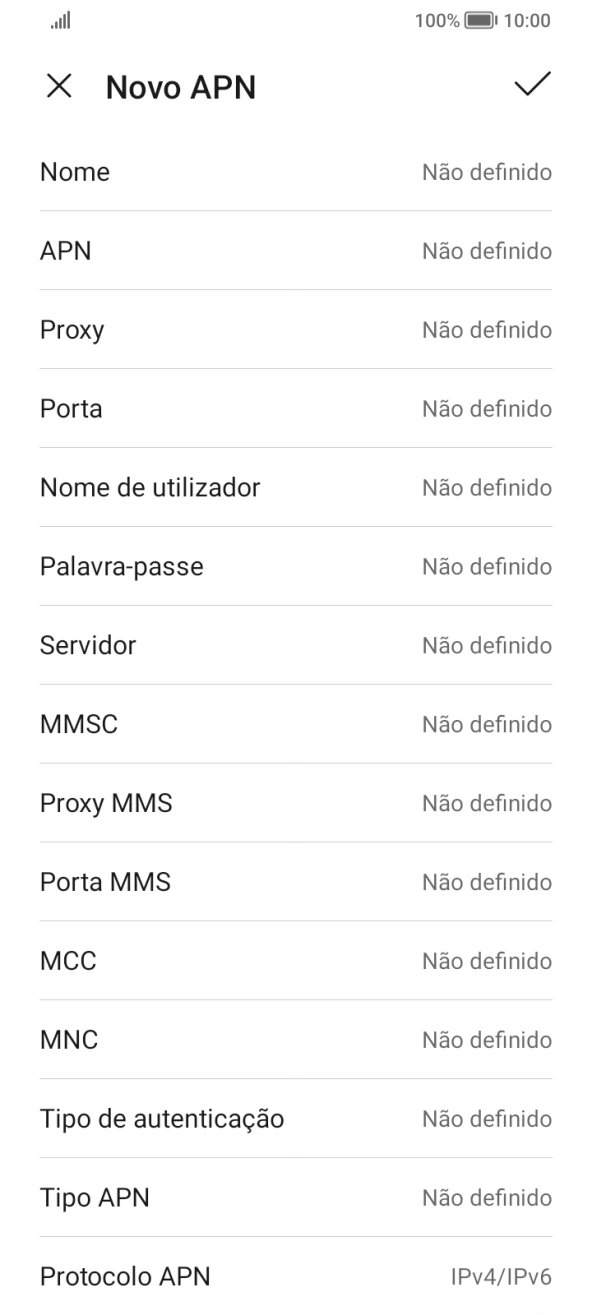Open the Protocolo APN IPv4/IPv6 selector
This screenshot has height=1315, width=592.
point(296,1277)
